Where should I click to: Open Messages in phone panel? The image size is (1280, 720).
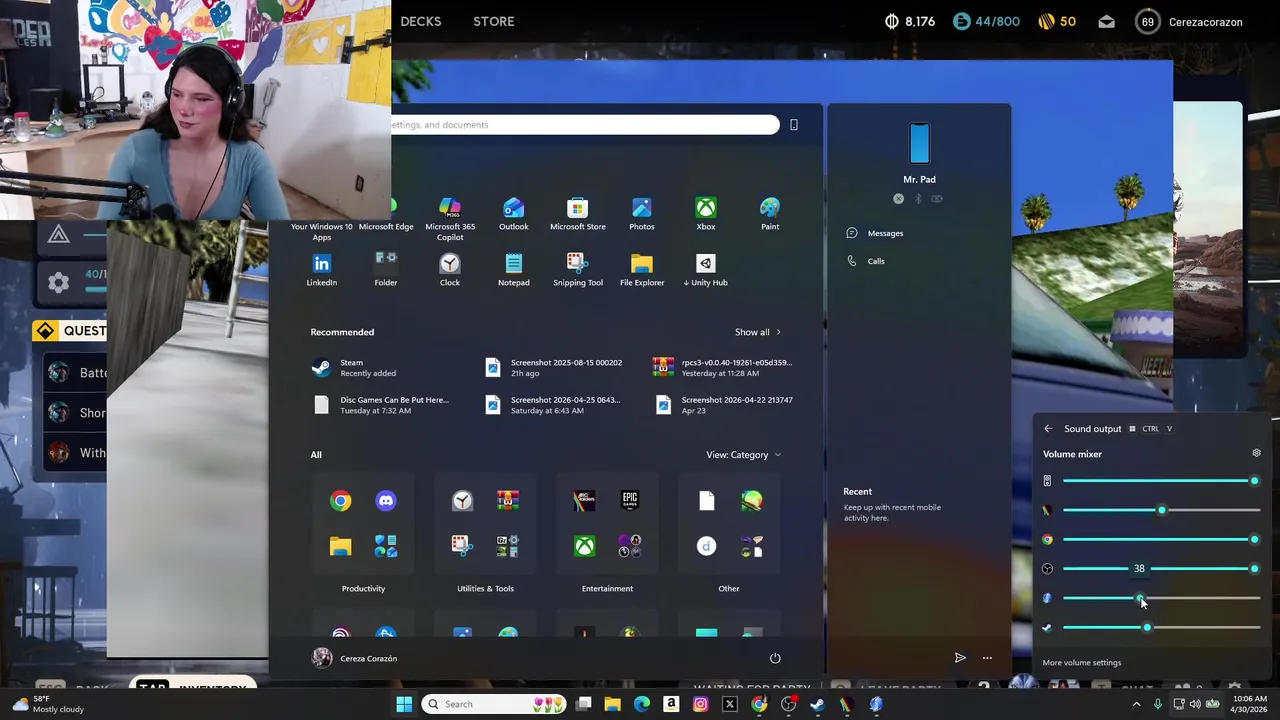tap(875, 233)
